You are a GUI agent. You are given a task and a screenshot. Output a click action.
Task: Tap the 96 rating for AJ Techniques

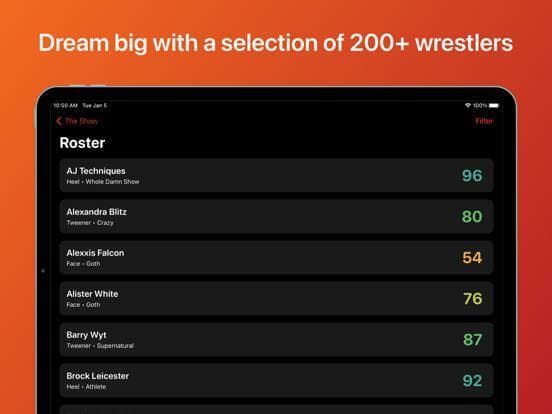tap(472, 175)
